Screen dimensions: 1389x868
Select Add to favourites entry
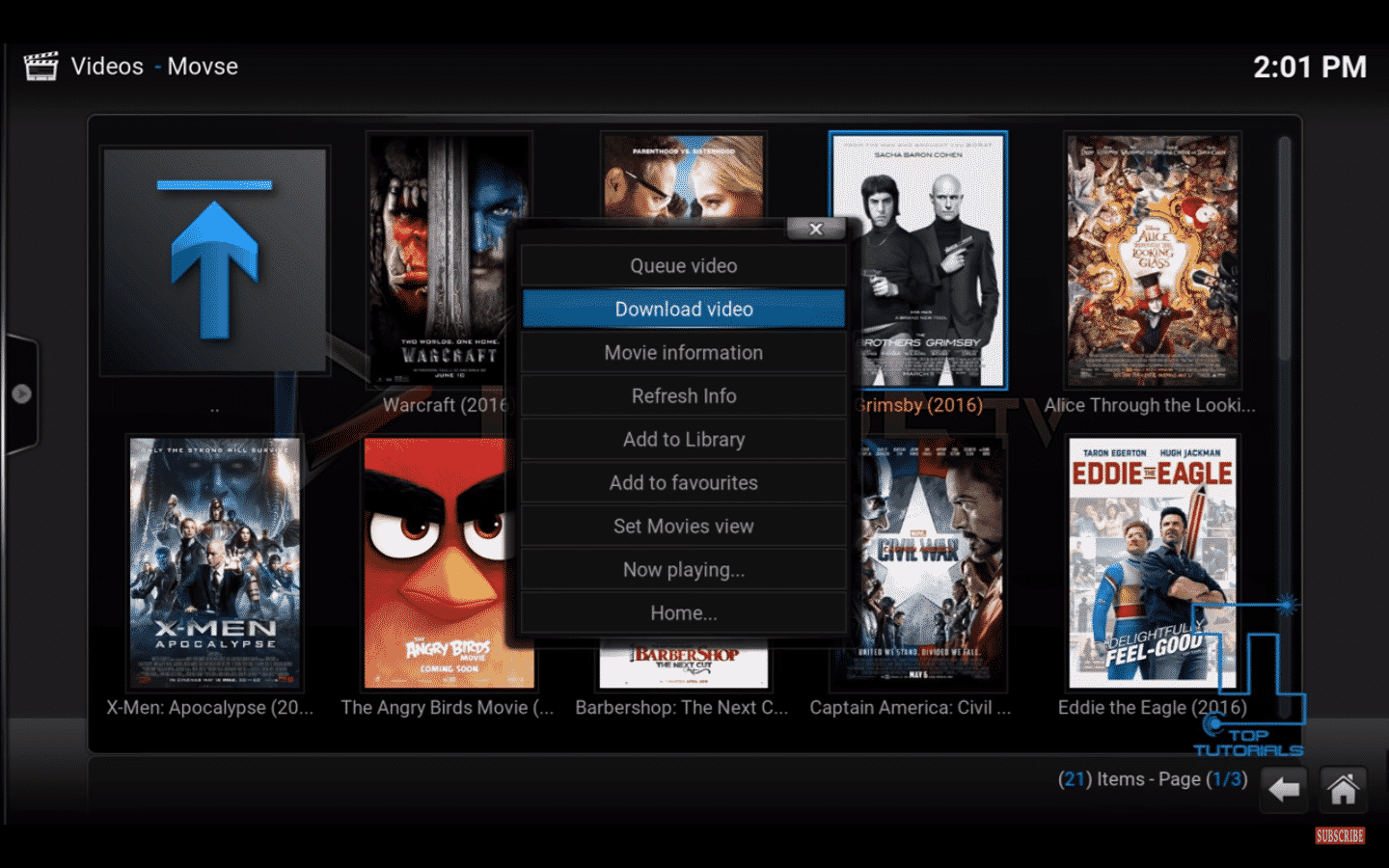(684, 483)
